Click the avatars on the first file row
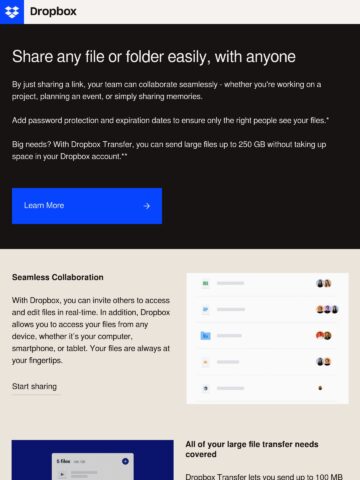360x480 pixels. click(323, 283)
